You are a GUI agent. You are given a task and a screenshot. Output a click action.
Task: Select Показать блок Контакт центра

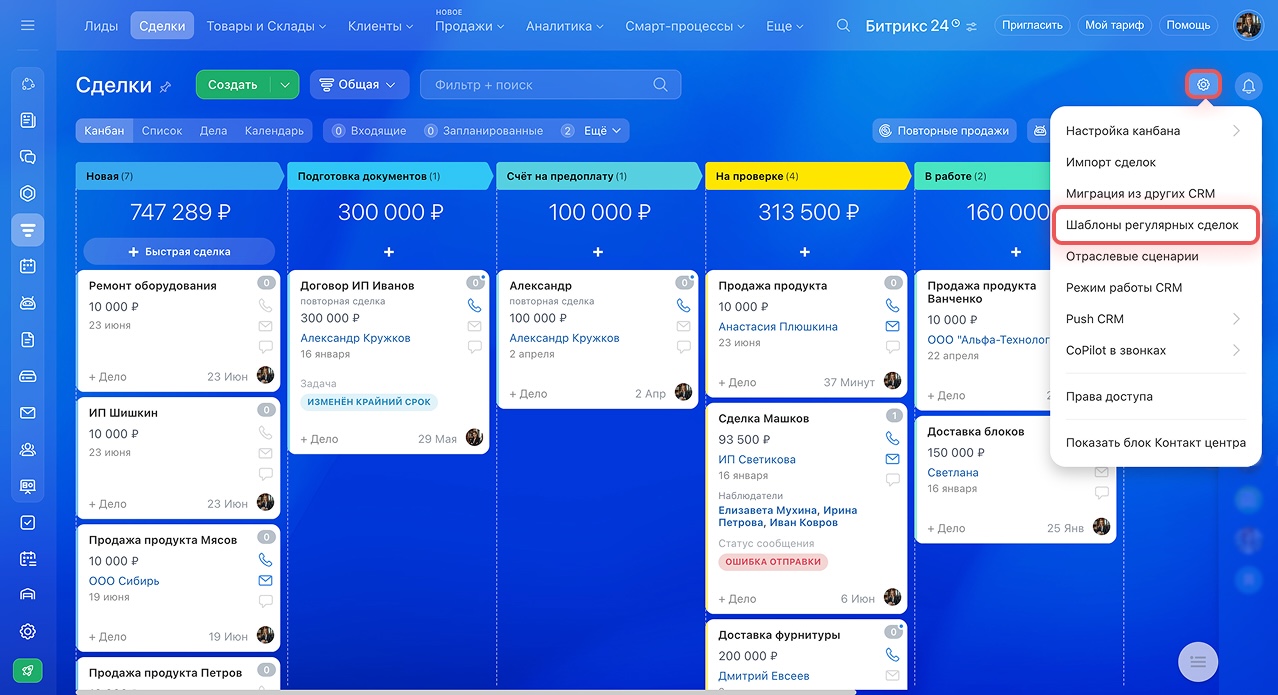(x=1155, y=442)
